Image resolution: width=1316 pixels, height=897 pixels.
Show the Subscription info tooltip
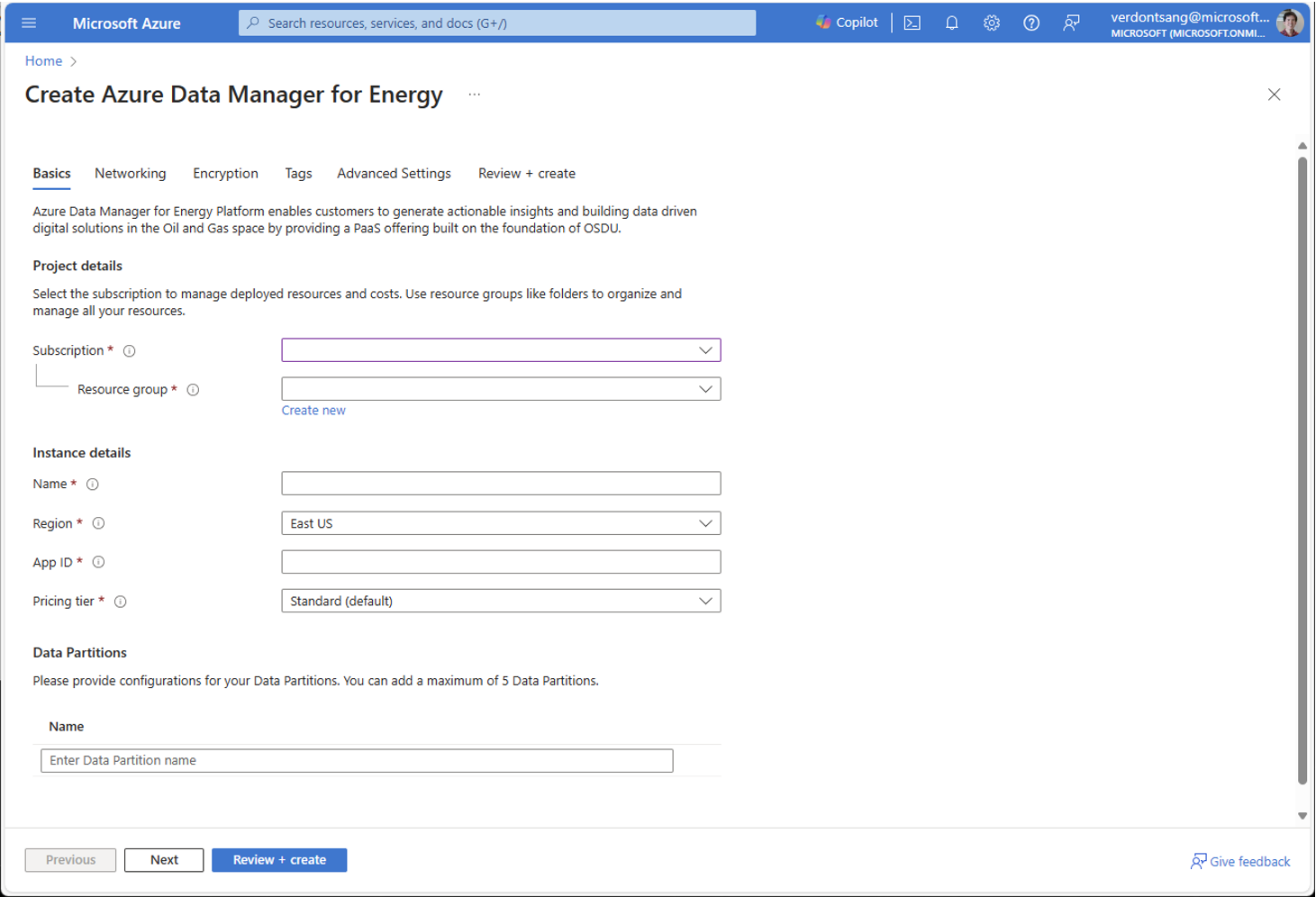pyautogui.click(x=129, y=350)
